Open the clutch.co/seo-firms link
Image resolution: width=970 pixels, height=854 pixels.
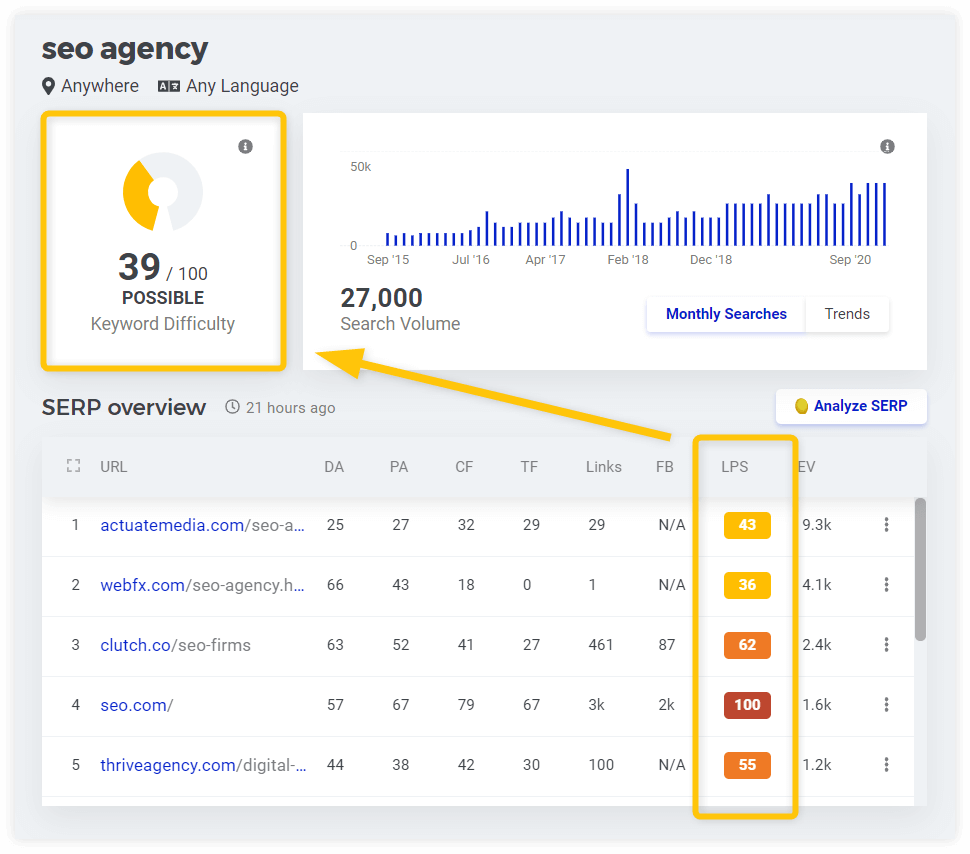point(175,645)
